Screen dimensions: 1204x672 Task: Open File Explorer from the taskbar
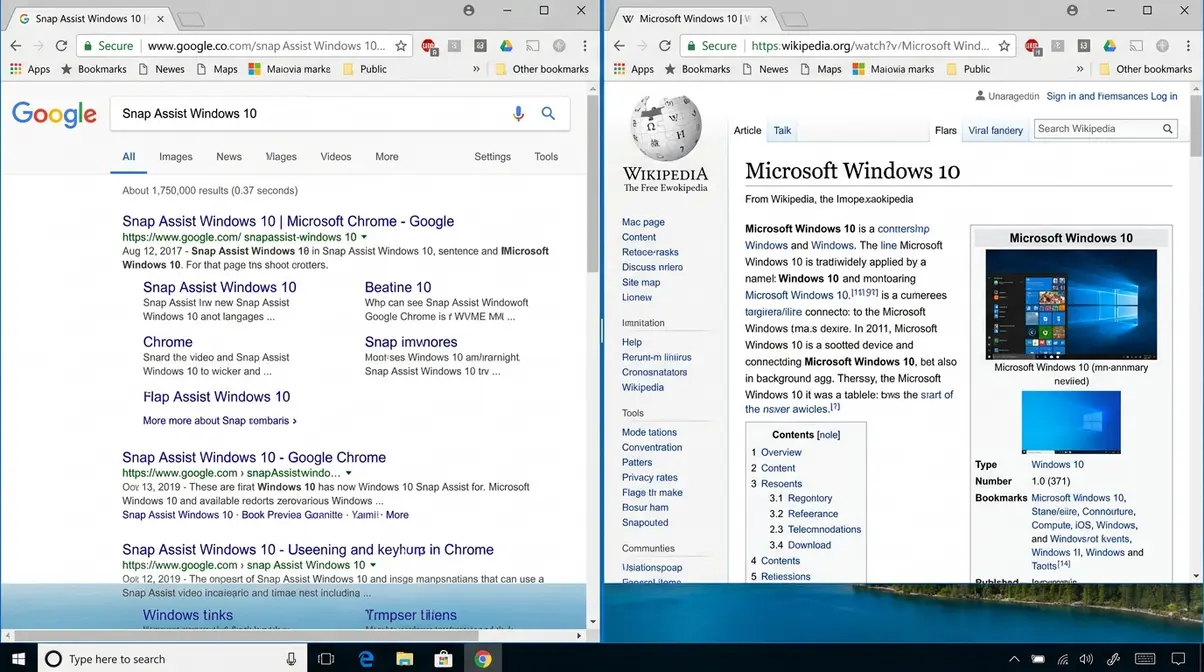405,659
